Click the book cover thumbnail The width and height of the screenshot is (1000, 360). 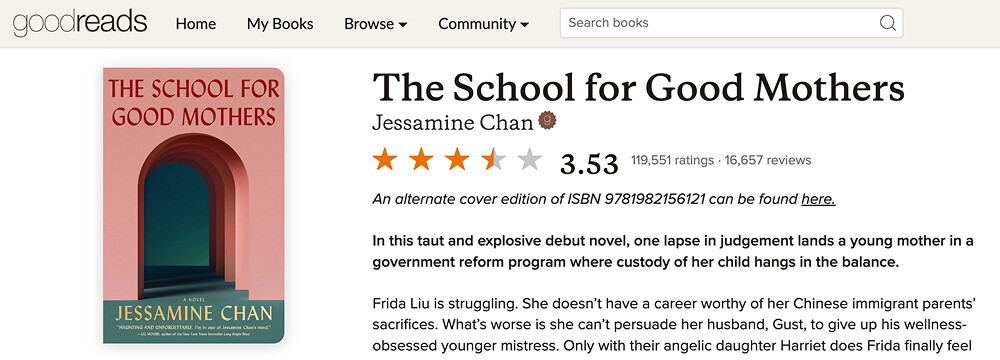coord(194,206)
